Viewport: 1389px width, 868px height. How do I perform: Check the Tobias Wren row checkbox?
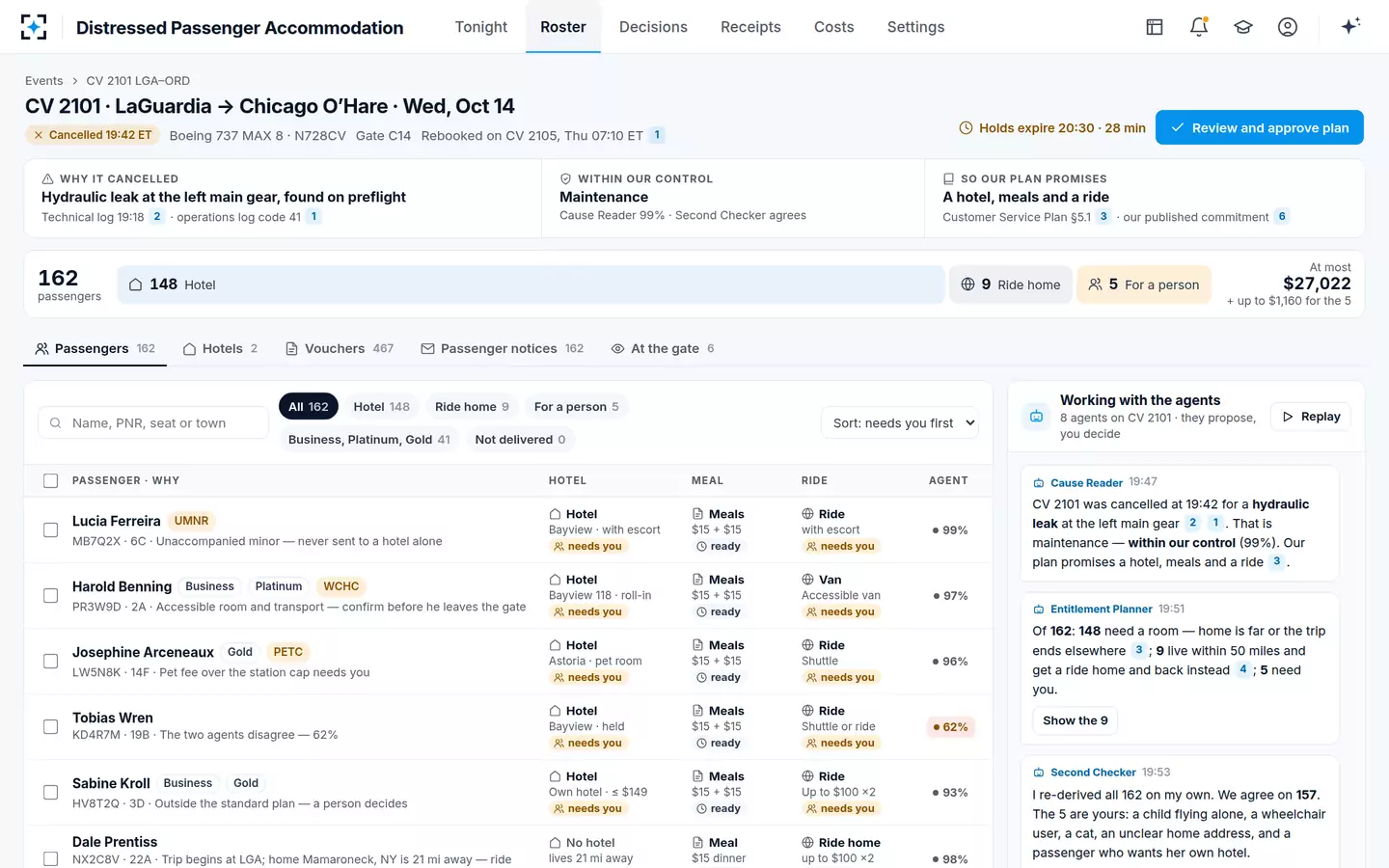[51, 726]
